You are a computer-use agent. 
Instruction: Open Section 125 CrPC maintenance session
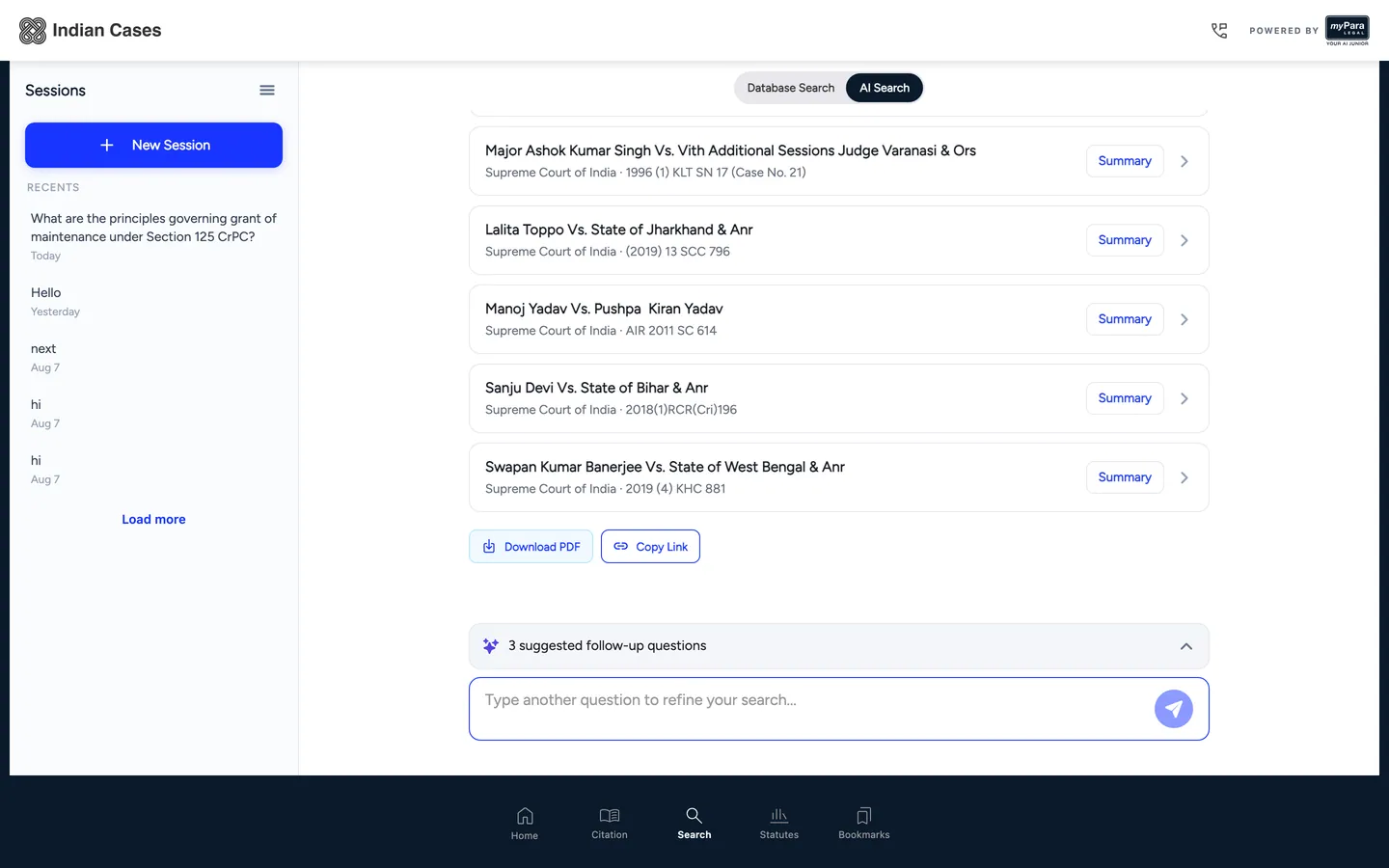click(153, 236)
